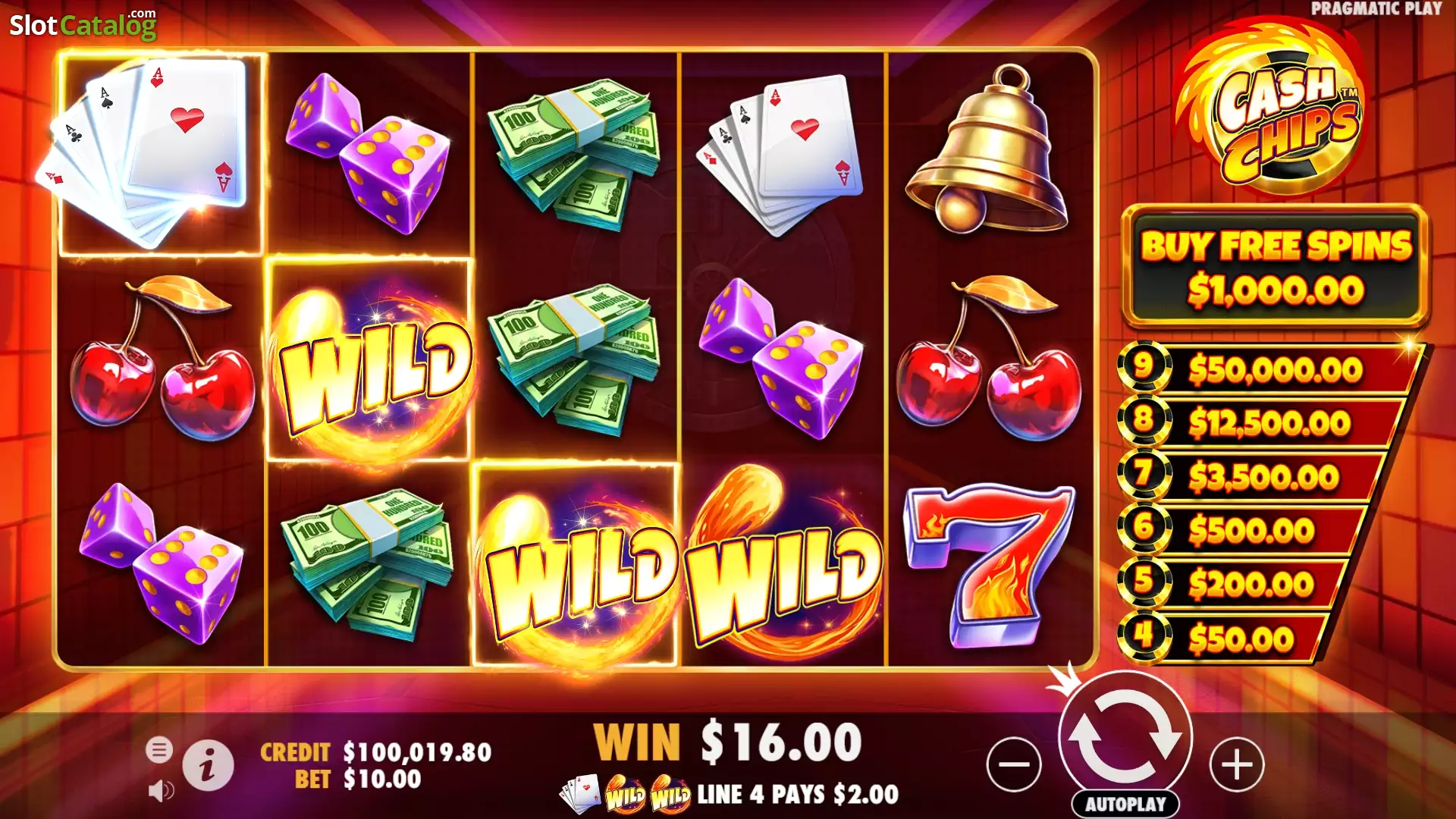
Task: Select the 4 chips $50.00 prize row
Action: tap(1225, 639)
